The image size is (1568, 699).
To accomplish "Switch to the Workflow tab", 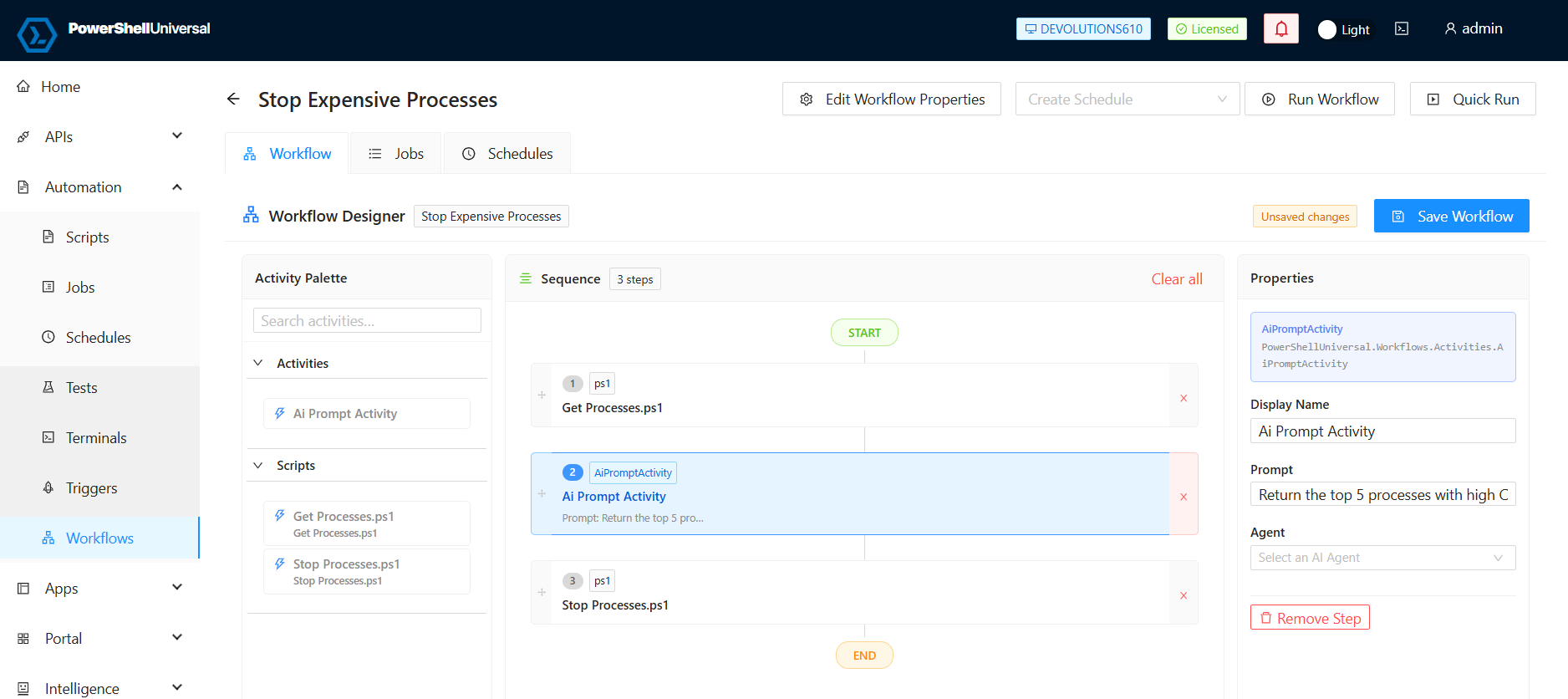I will [x=287, y=153].
